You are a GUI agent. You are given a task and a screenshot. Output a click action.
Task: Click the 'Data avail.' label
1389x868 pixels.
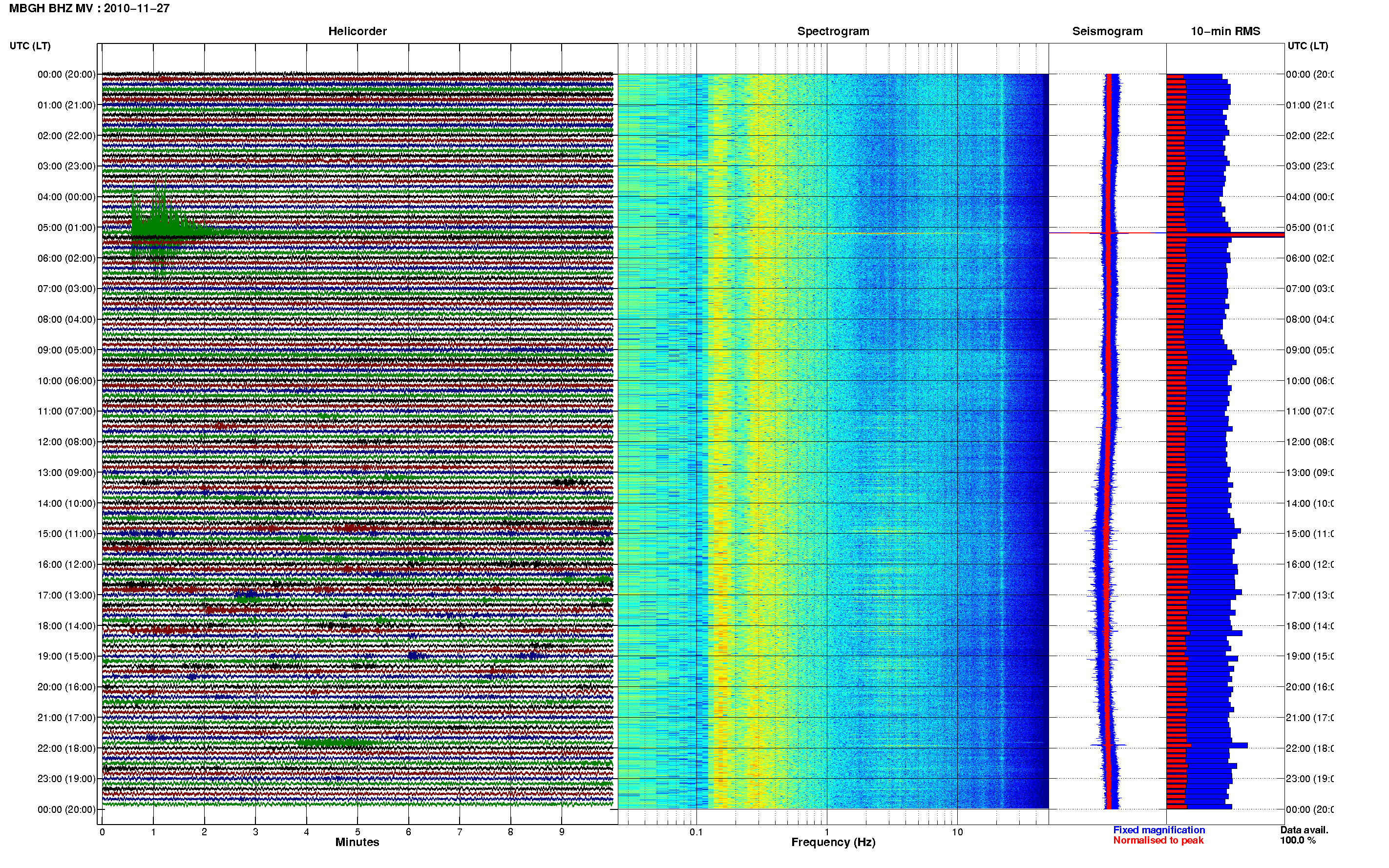coord(1304,830)
